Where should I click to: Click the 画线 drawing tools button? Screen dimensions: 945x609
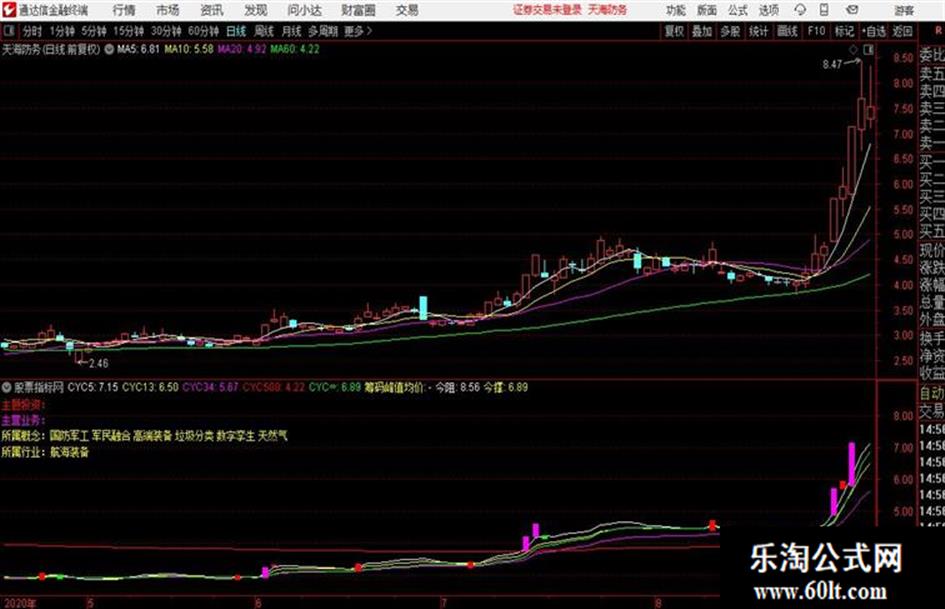coord(787,31)
